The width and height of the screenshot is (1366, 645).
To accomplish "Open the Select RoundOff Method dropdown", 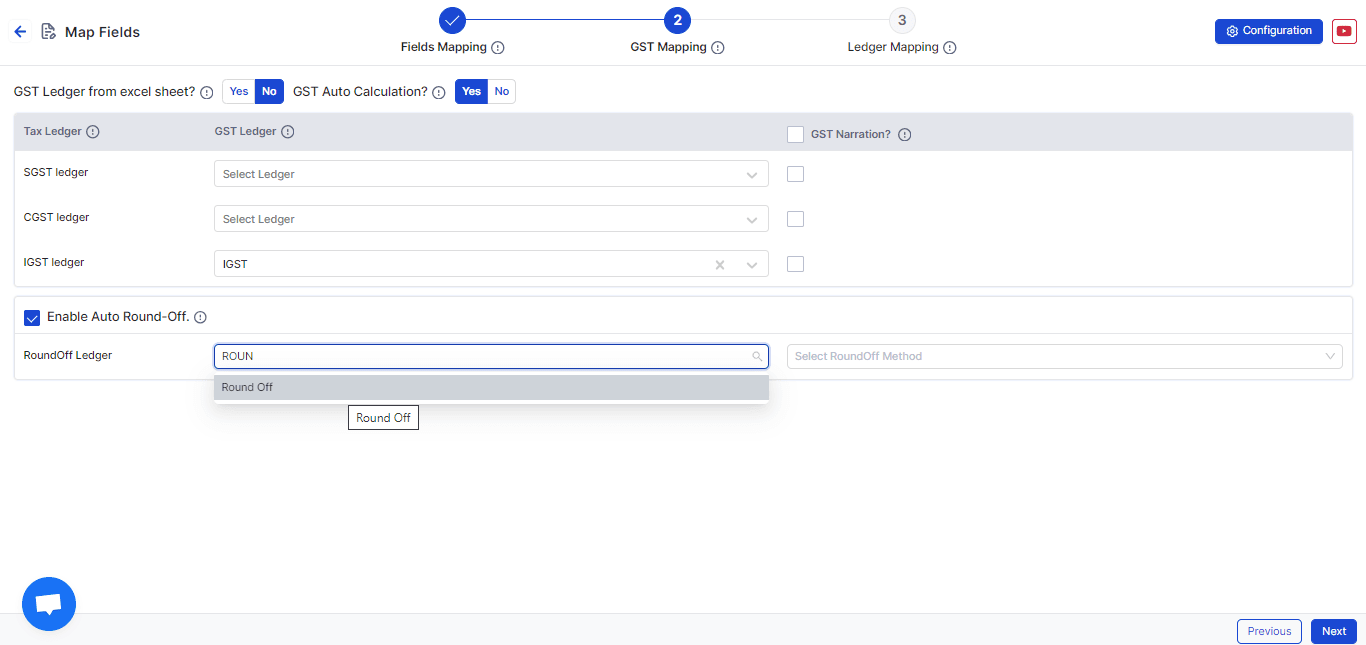I will (1065, 356).
